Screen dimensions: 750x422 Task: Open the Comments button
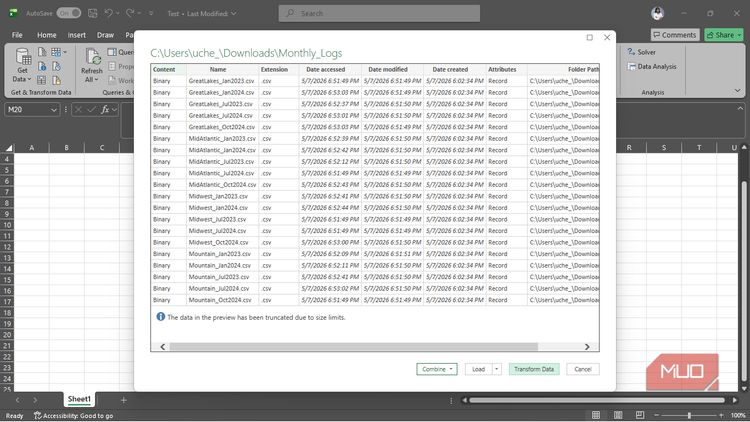point(675,35)
